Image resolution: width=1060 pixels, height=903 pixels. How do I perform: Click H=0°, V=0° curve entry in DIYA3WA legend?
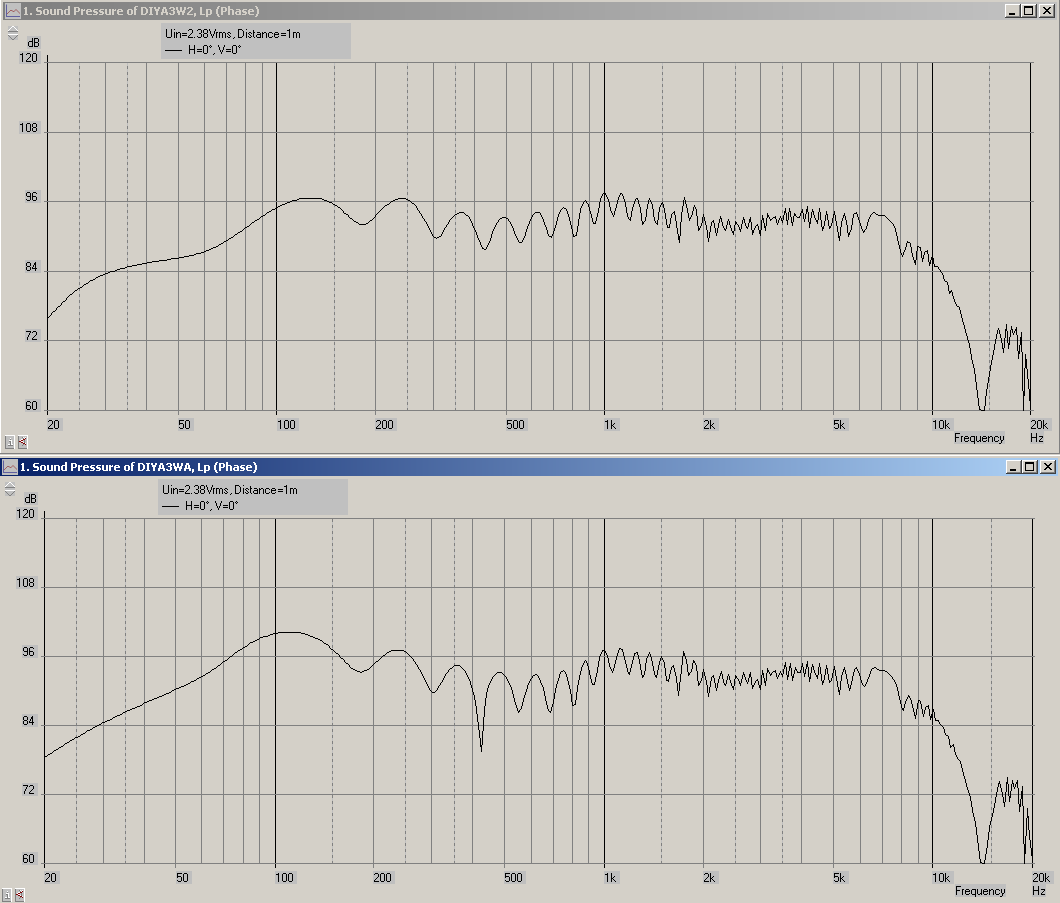pos(201,506)
